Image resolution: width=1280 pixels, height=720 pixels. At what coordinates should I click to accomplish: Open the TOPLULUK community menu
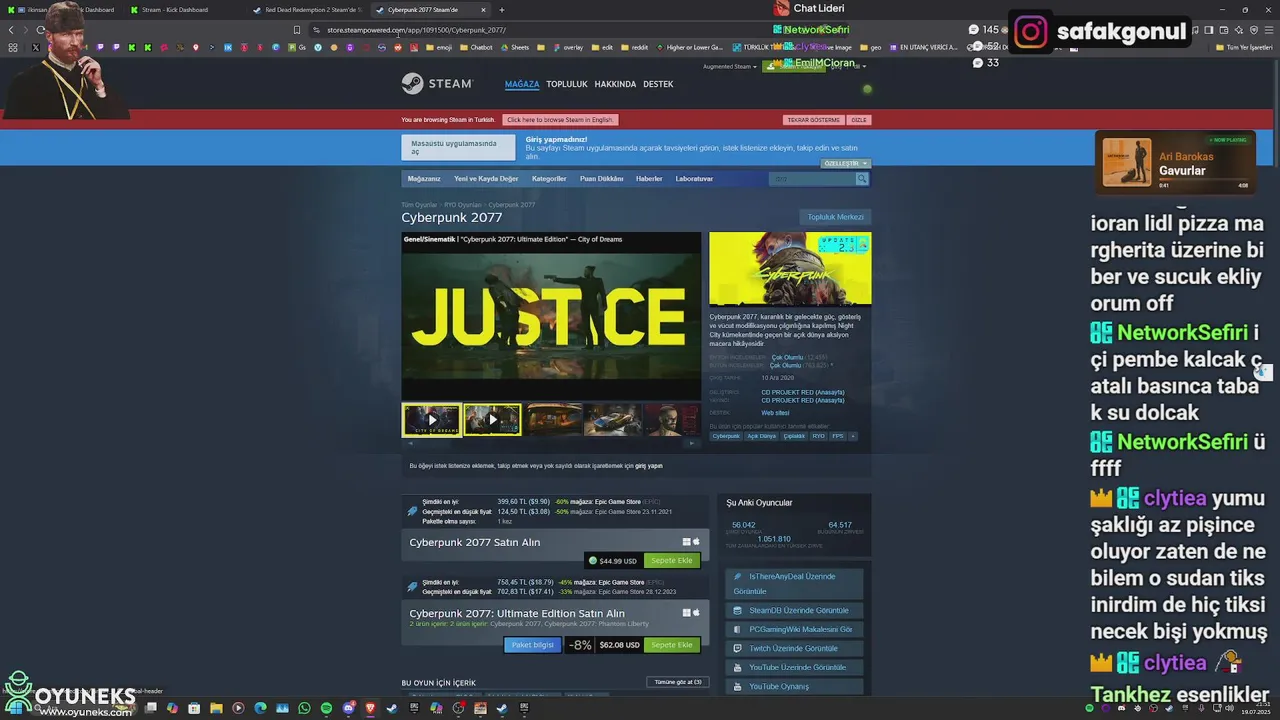567,84
